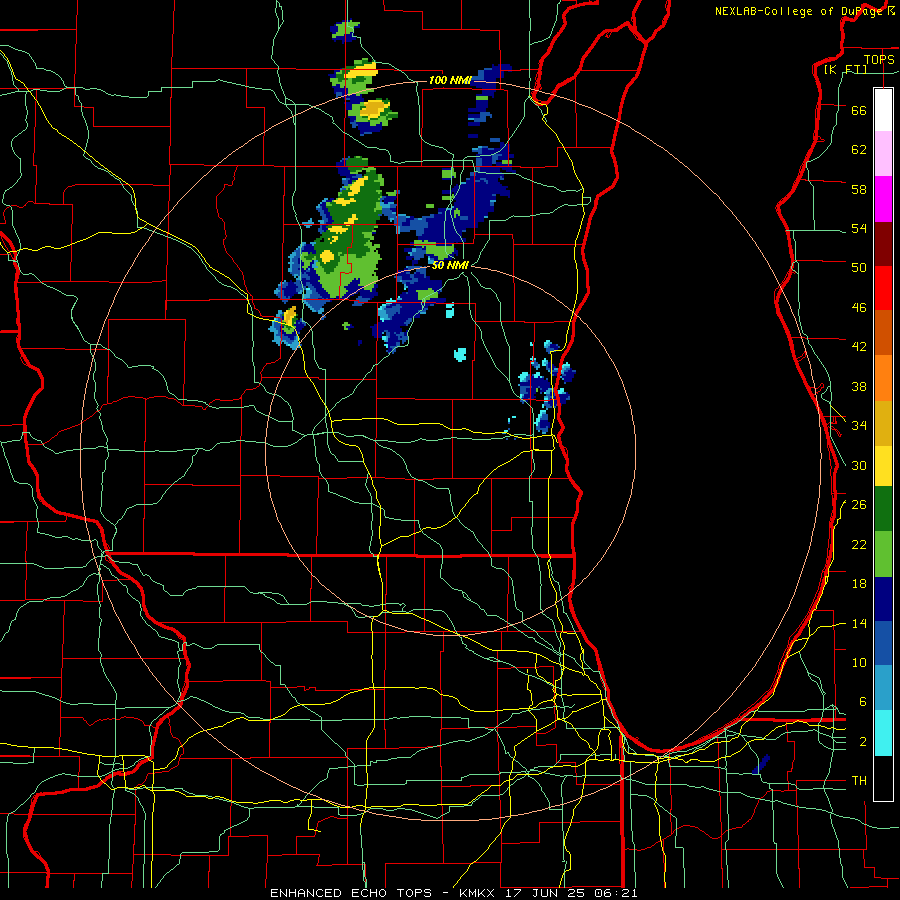The height and width of the screenshot is (900, 900).
Task: Click the yellow 30 kft legend swatch
Action: pos(883,466)
